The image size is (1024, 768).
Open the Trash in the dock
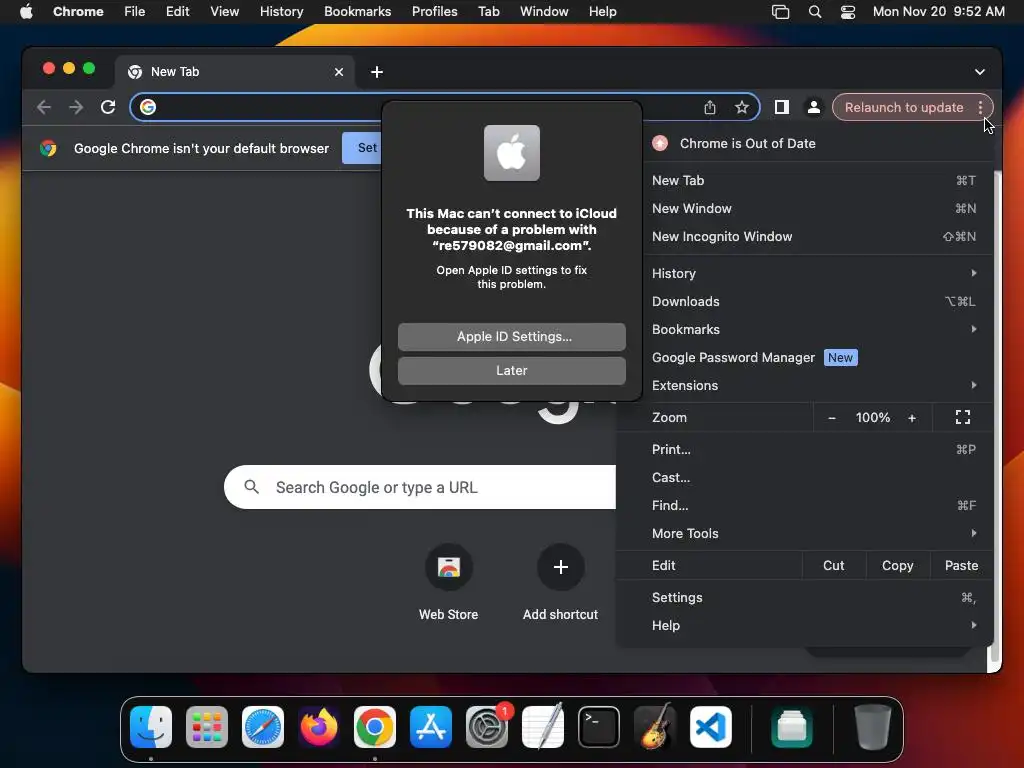872,727
